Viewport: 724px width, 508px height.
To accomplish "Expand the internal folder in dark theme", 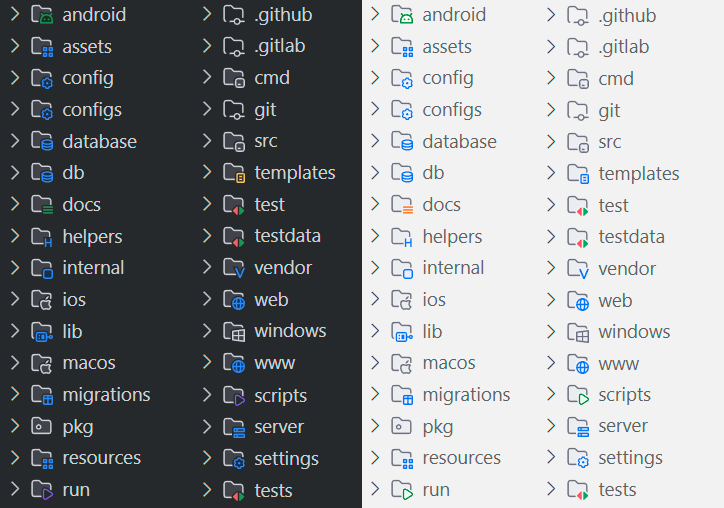I will tap(15, 267).
